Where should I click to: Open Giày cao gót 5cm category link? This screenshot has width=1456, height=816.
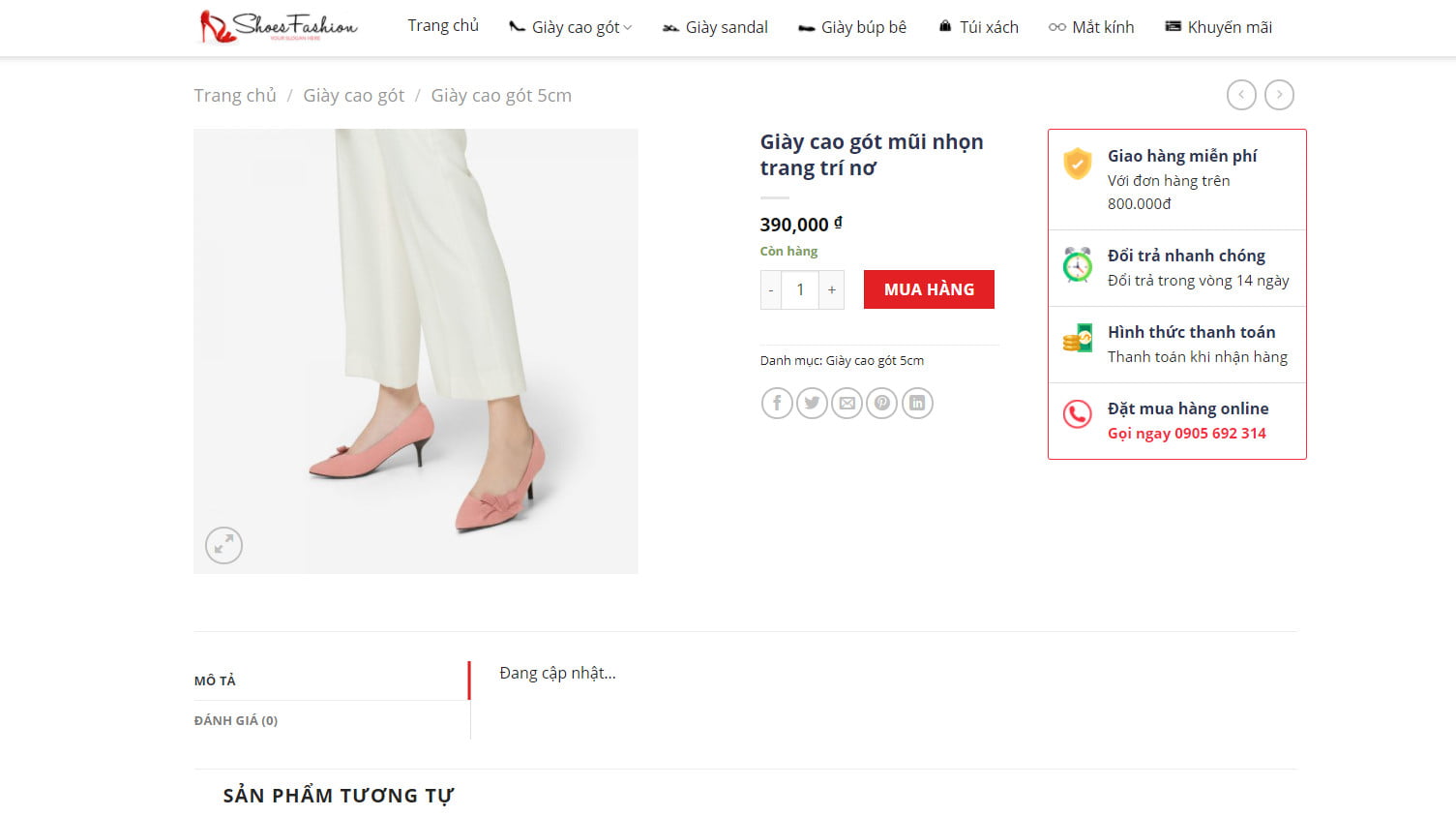click(875, 360)
